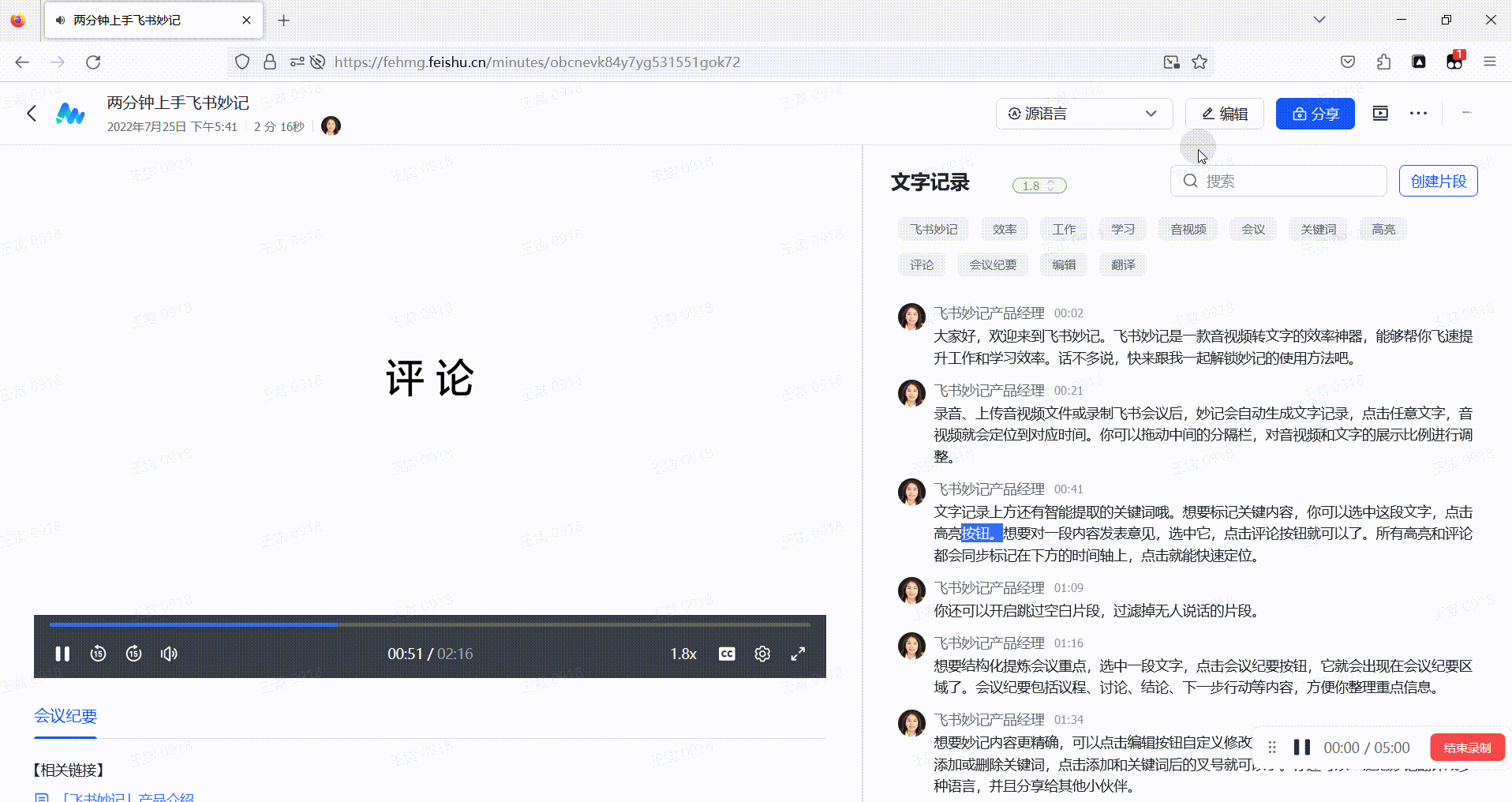Jump to transcript timestamp 01:09

click(1069, 588)
